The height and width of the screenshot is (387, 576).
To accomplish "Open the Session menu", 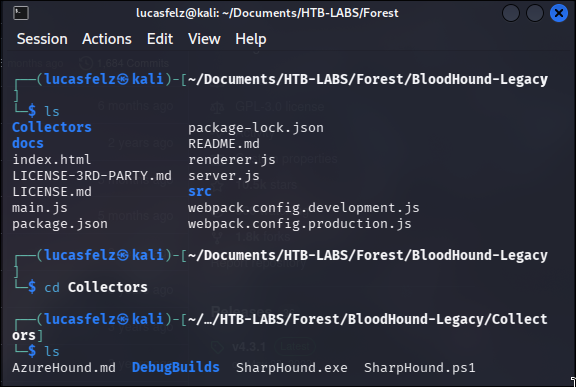I will click(x=42, y=39).
